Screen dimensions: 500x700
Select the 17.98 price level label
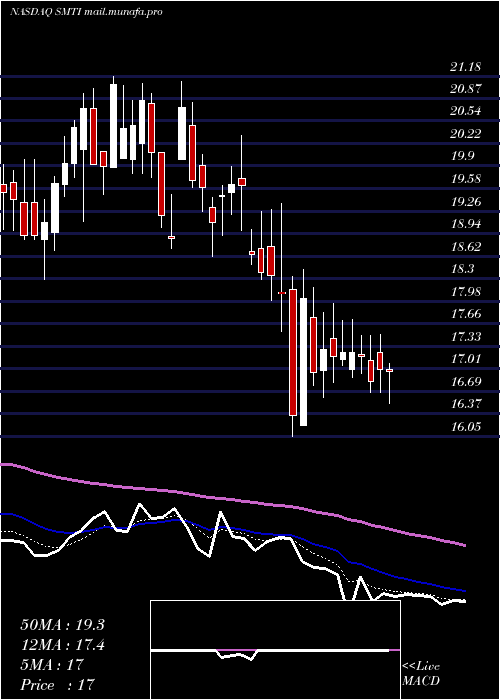tap(465, 292)
